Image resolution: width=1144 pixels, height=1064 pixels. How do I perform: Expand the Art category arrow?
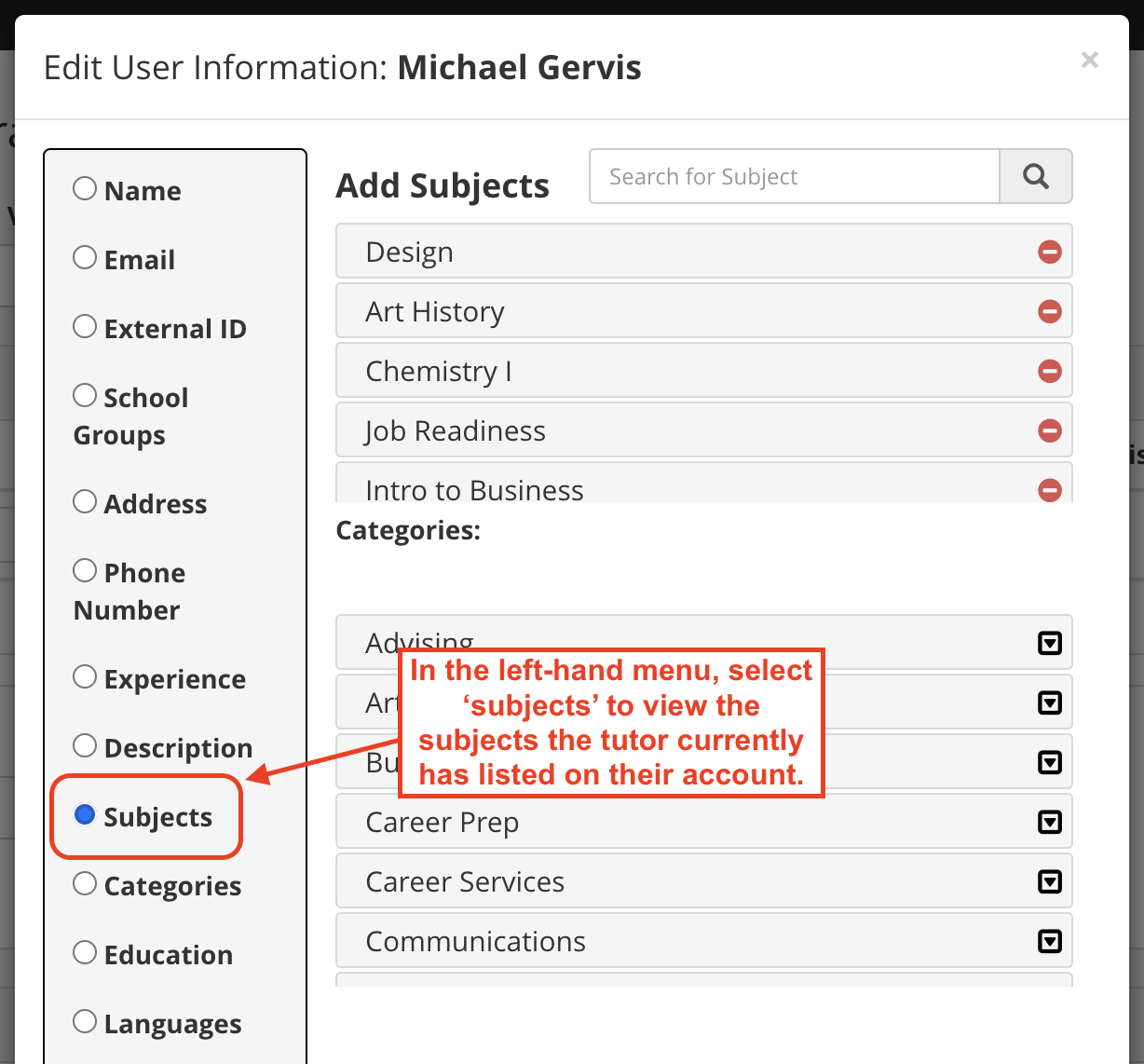click(1050, 703)
